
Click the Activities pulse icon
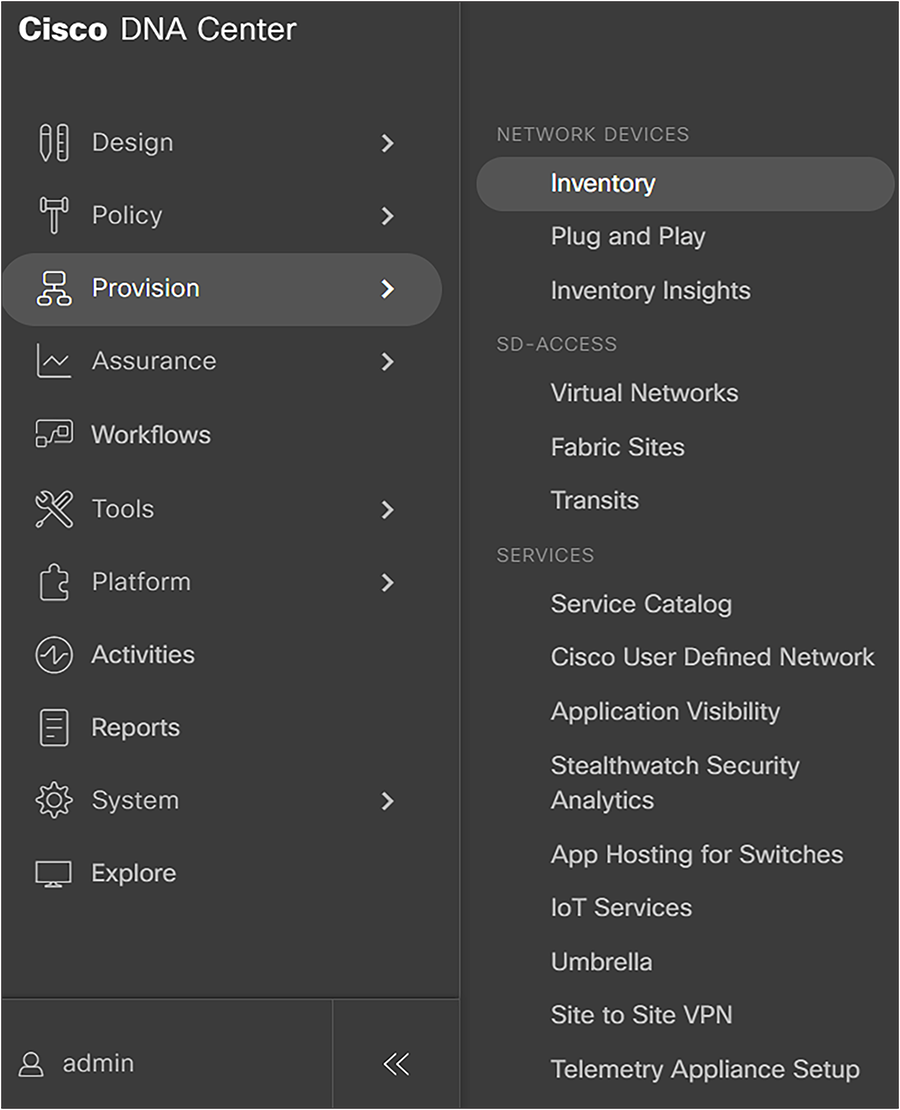pyautogui.click(x=54, y=655)
